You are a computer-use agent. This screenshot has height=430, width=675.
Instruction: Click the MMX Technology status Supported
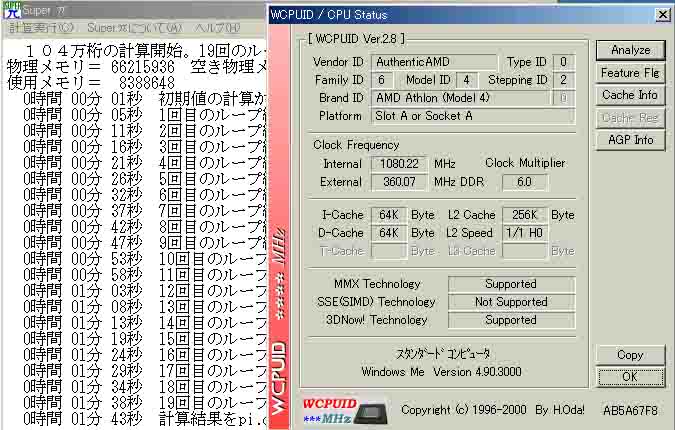click(x=511, y=284)
